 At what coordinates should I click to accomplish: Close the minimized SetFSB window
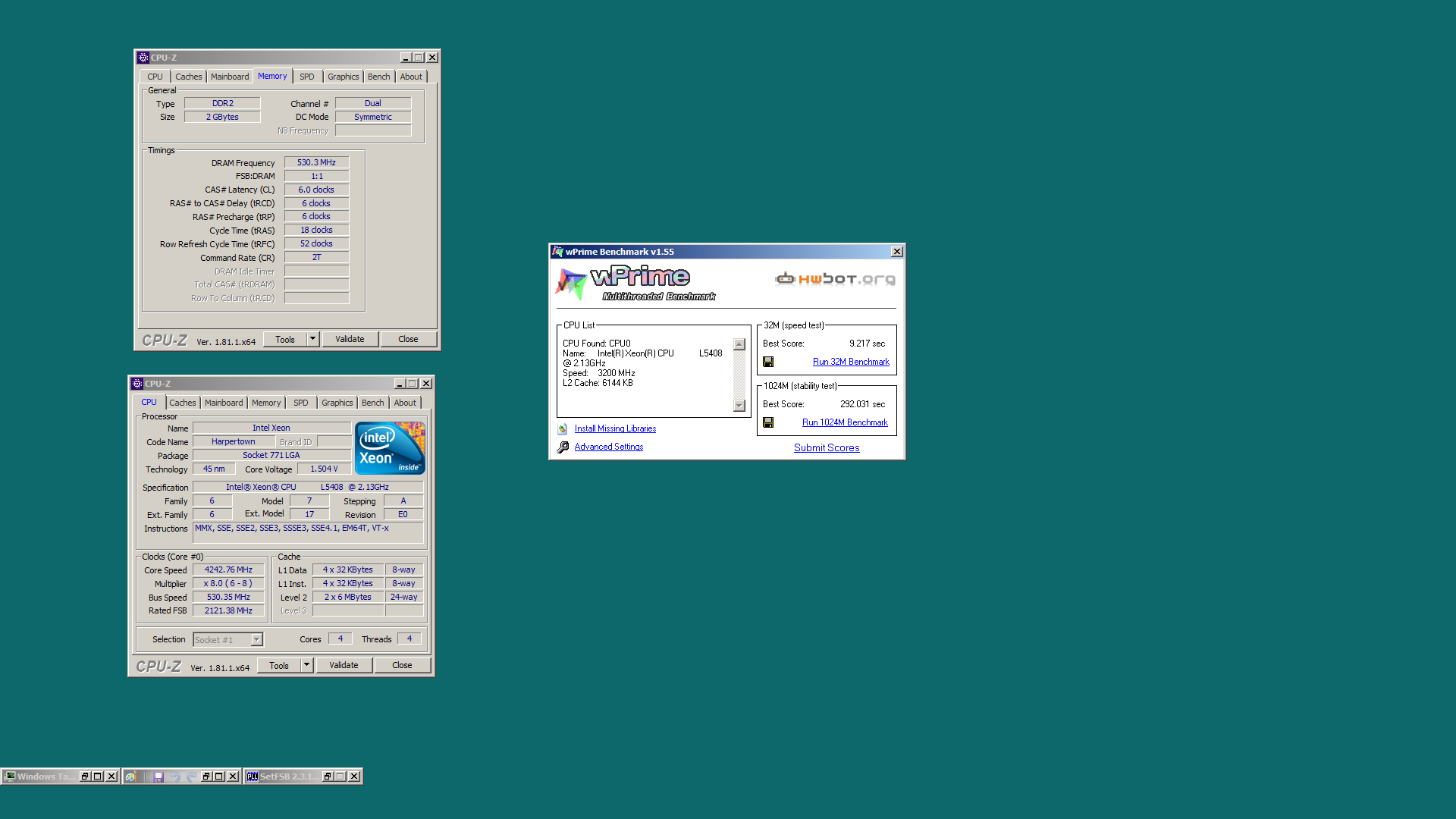[x=354, y=777]
